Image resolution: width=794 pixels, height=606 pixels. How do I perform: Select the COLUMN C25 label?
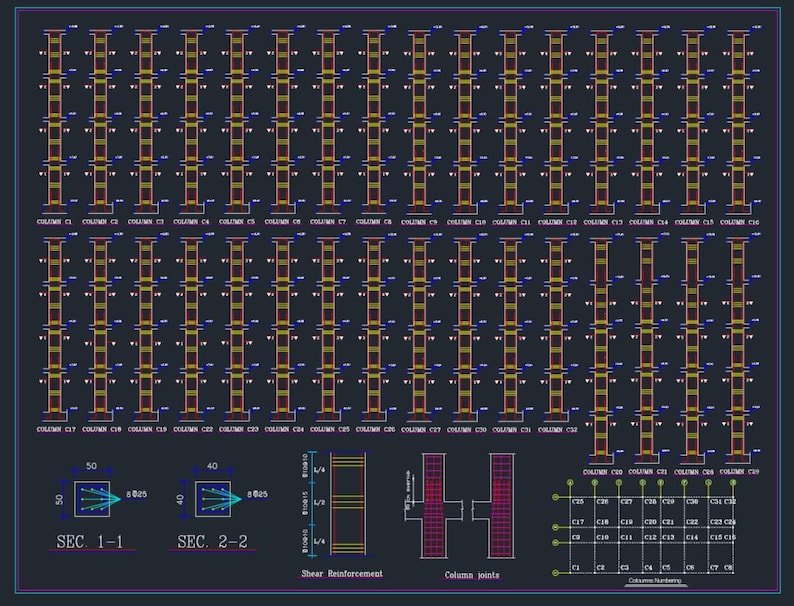[x=330, y=429]
